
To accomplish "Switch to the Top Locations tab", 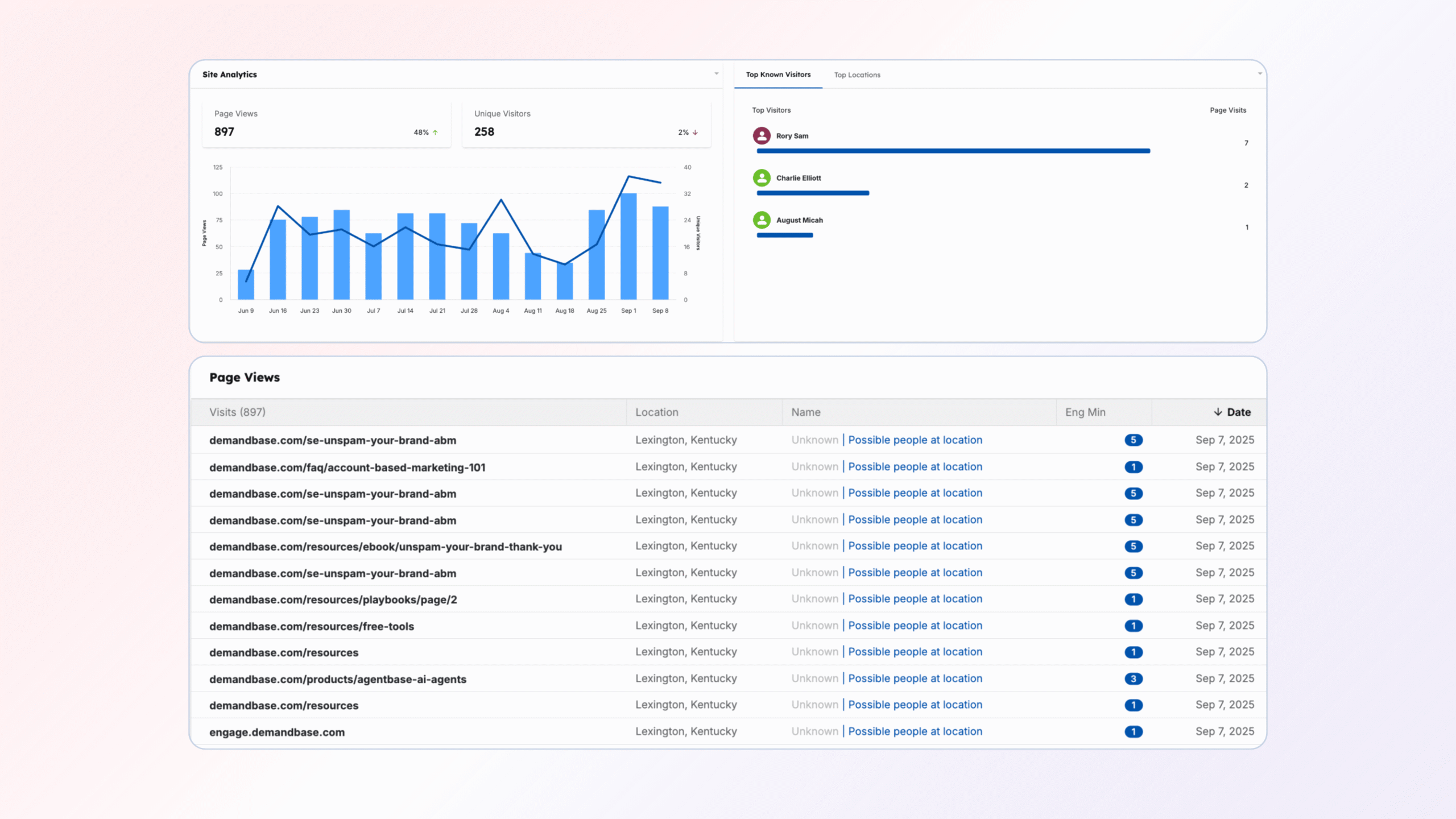I will tap(857, 75).
